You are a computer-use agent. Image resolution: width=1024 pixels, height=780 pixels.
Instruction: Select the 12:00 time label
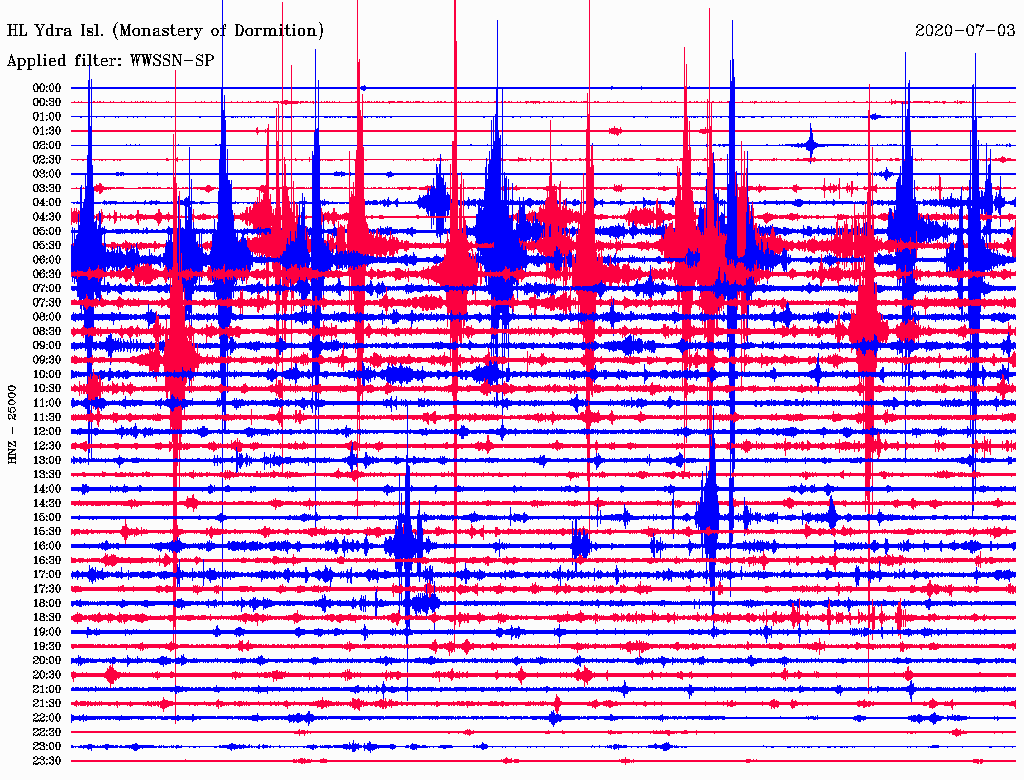click(x=47, y=431)
